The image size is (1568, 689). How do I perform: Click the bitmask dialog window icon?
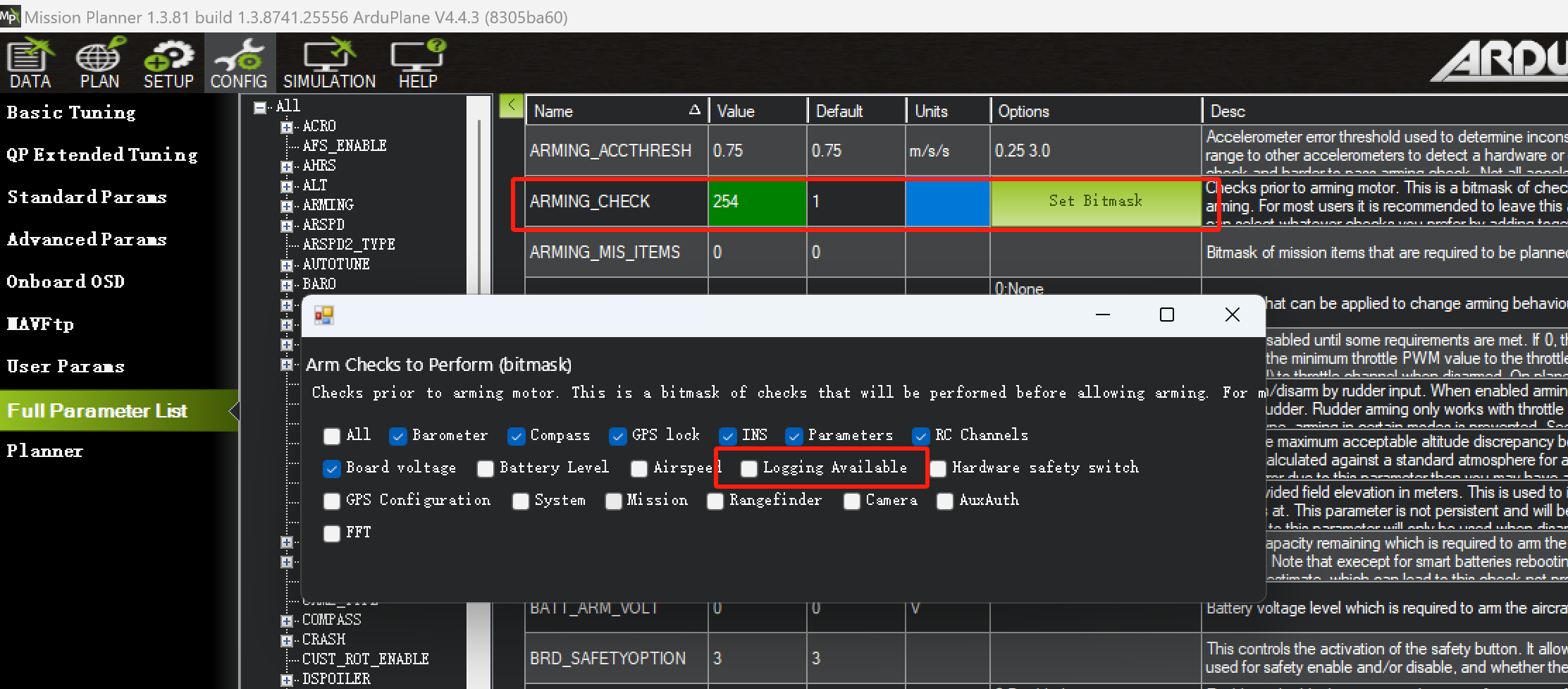pos(324,315)
